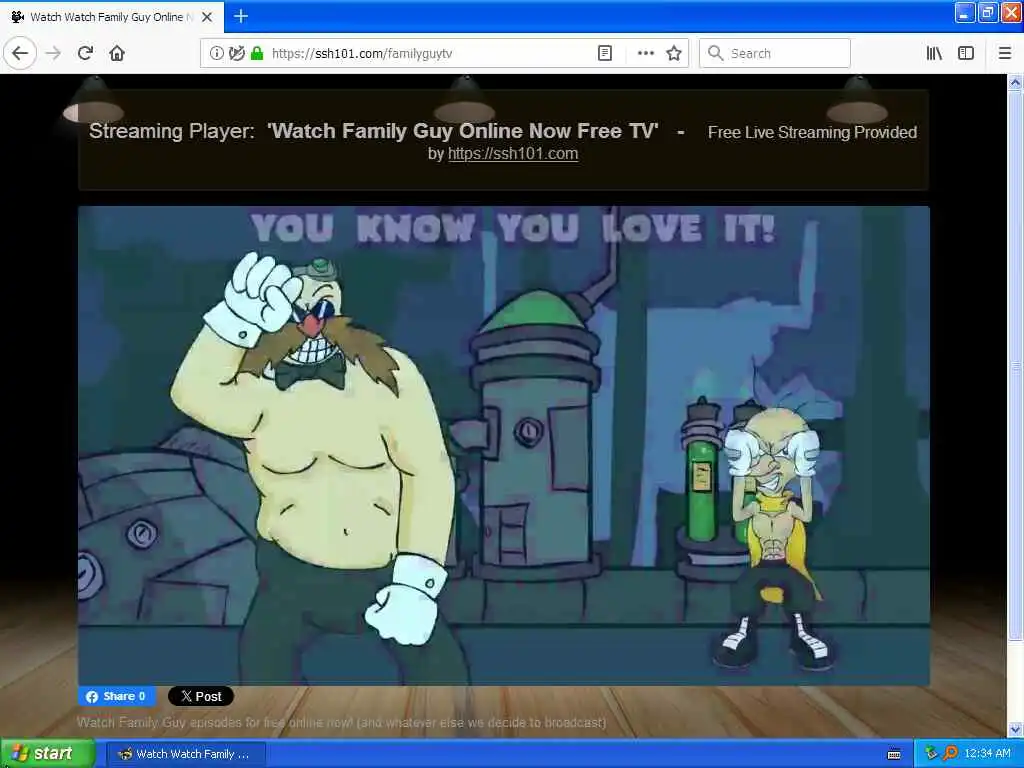Click the keyboard icon in taskbar
Screen dimensions: 1024x768
click(894, 754)
